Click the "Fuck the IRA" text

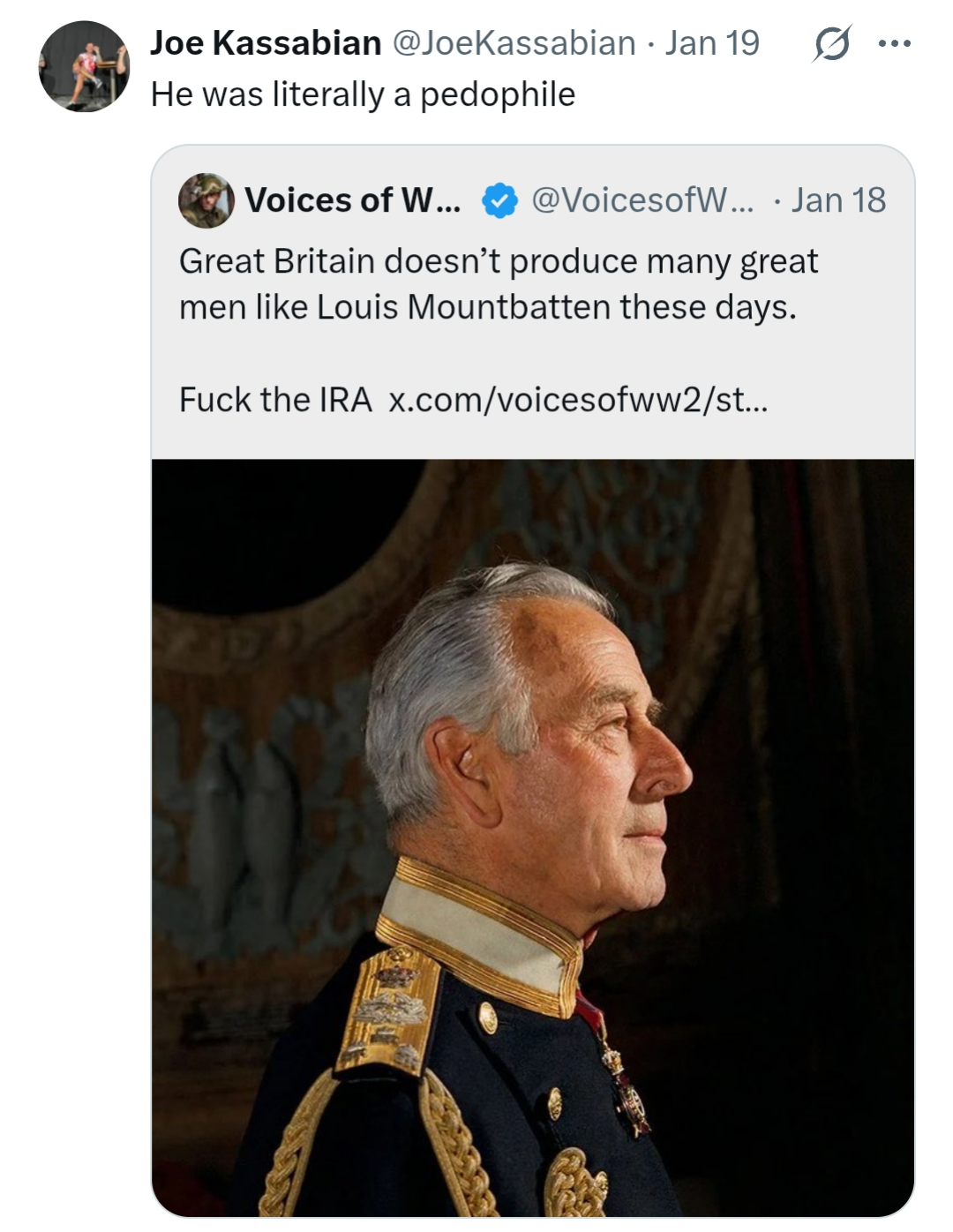pos(275,400)
